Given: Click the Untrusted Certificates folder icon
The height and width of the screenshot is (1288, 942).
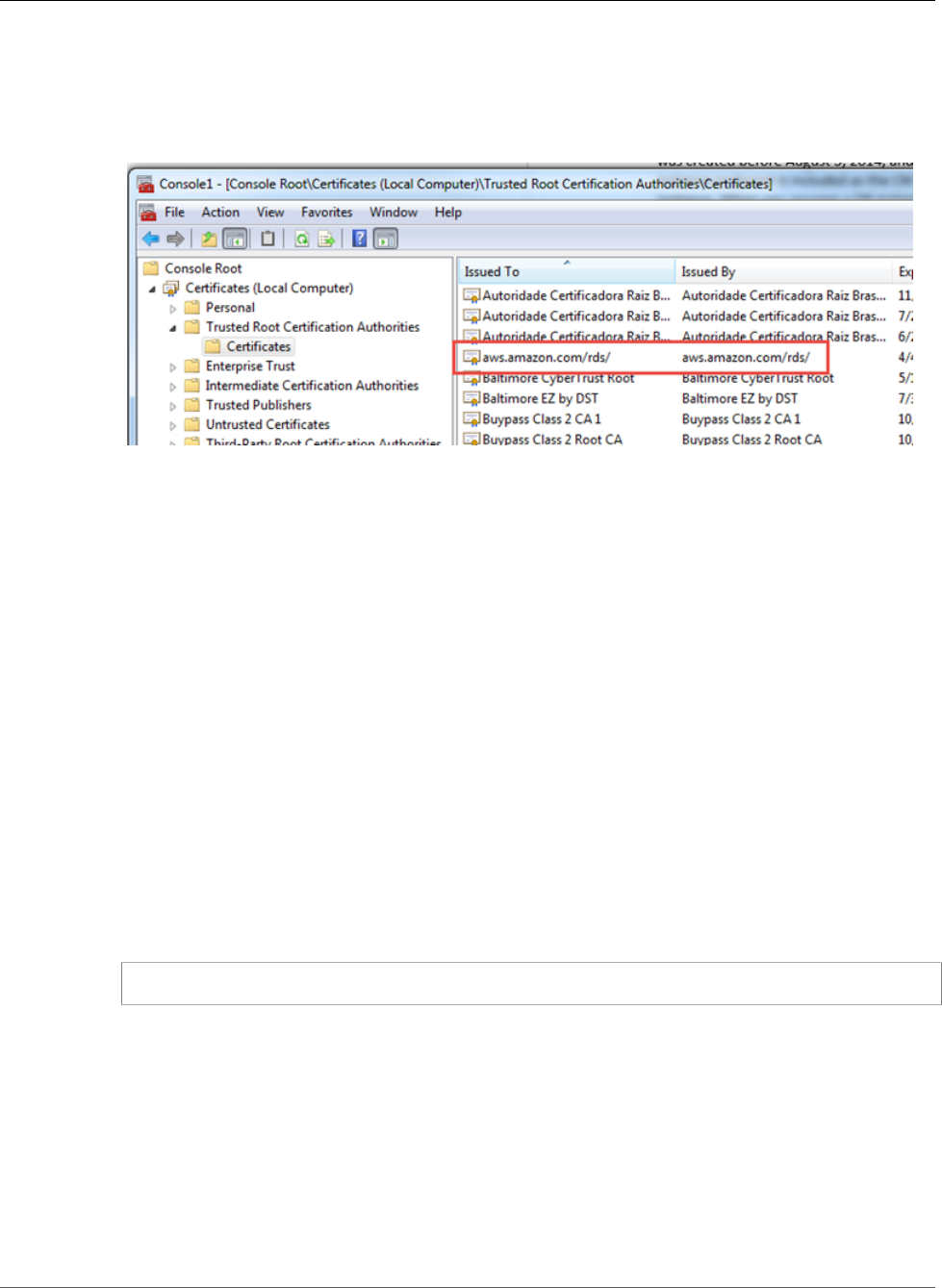Looking at the screenshot, I should [192, 424].
